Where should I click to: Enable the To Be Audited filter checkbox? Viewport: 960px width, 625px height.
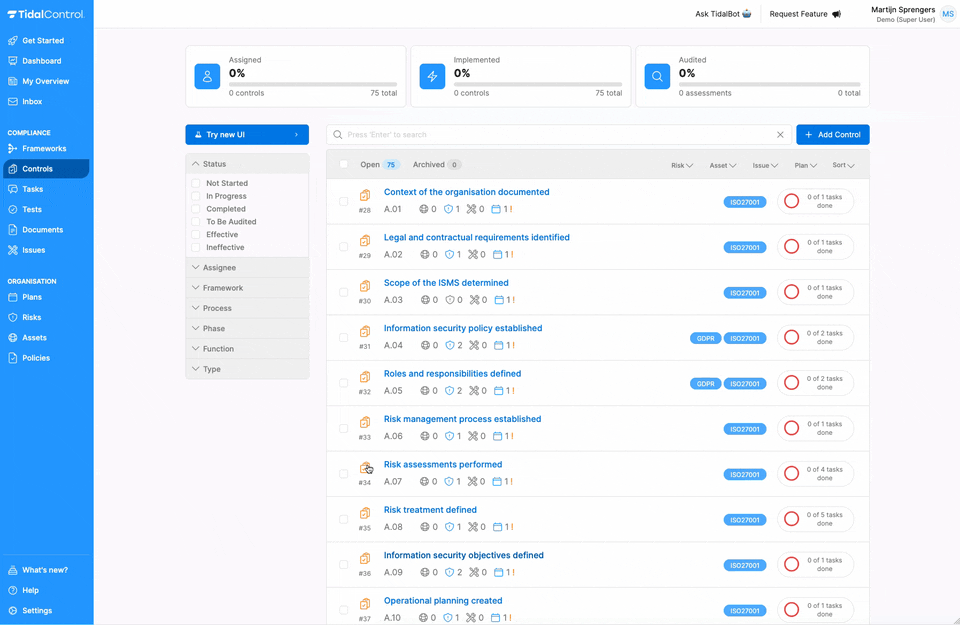coord(196,222)
